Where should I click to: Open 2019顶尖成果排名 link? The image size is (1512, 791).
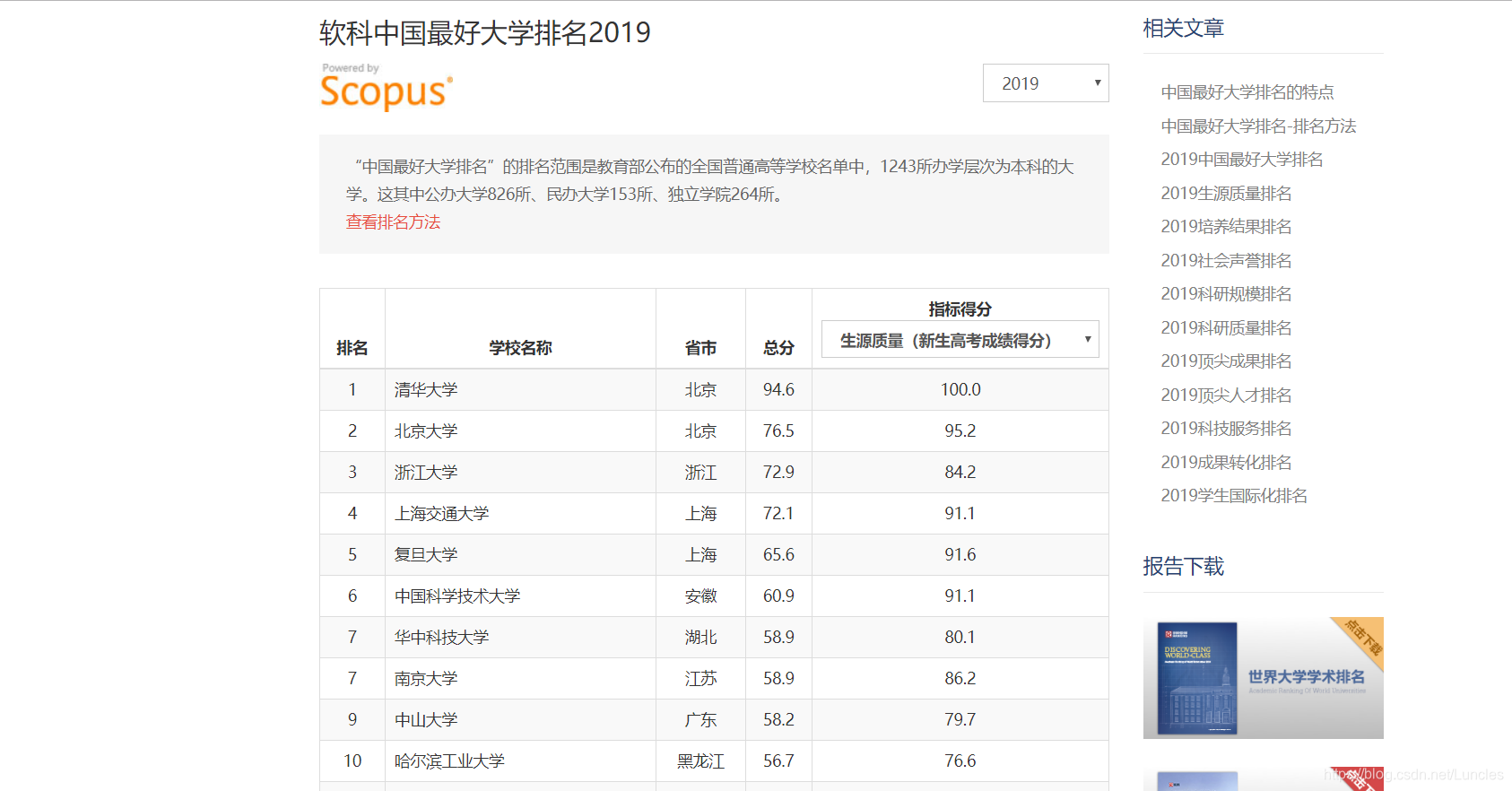[x=1226, y=361]
